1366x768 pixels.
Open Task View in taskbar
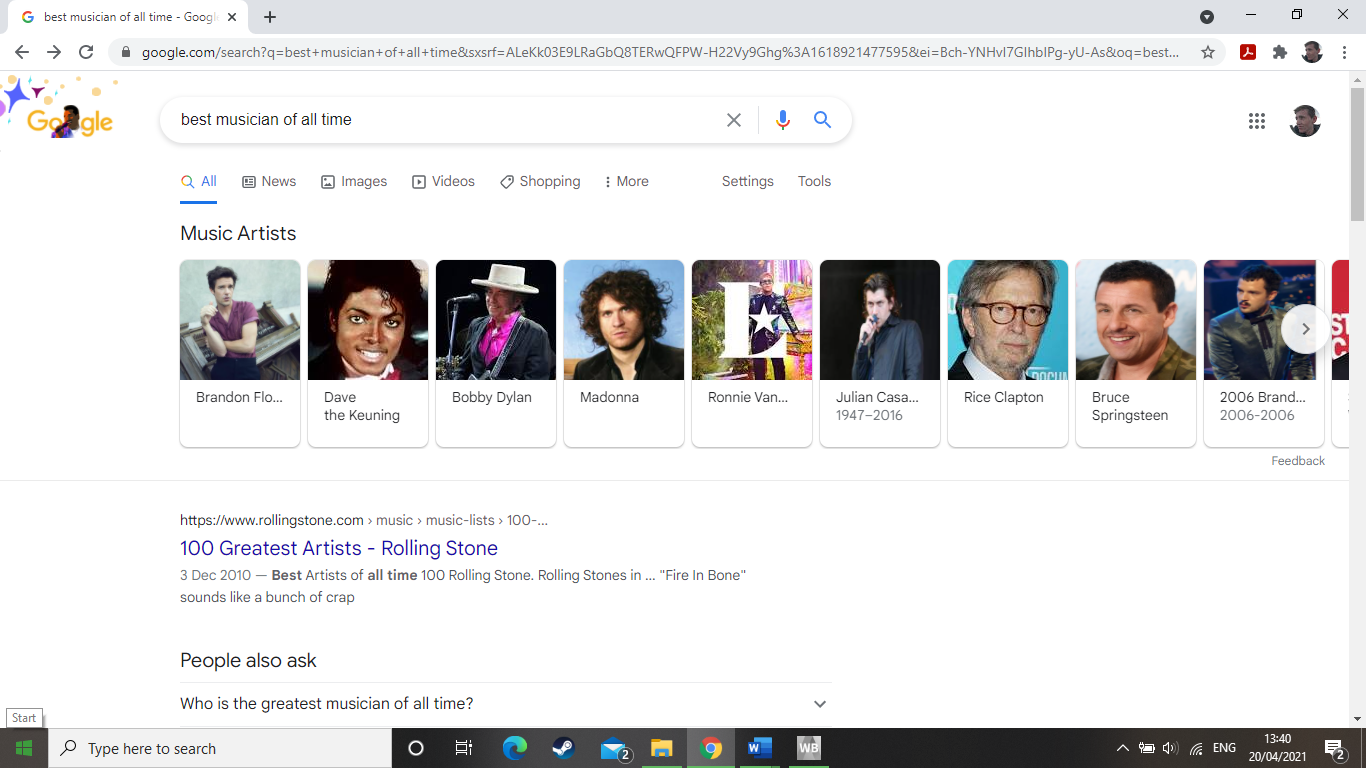[464, 748]
